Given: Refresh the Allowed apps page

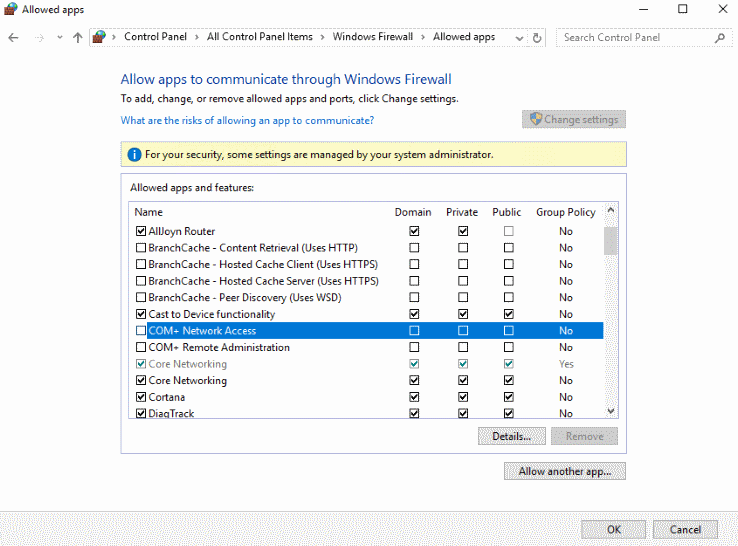Looking at the screenshot, I should [537, 38].
